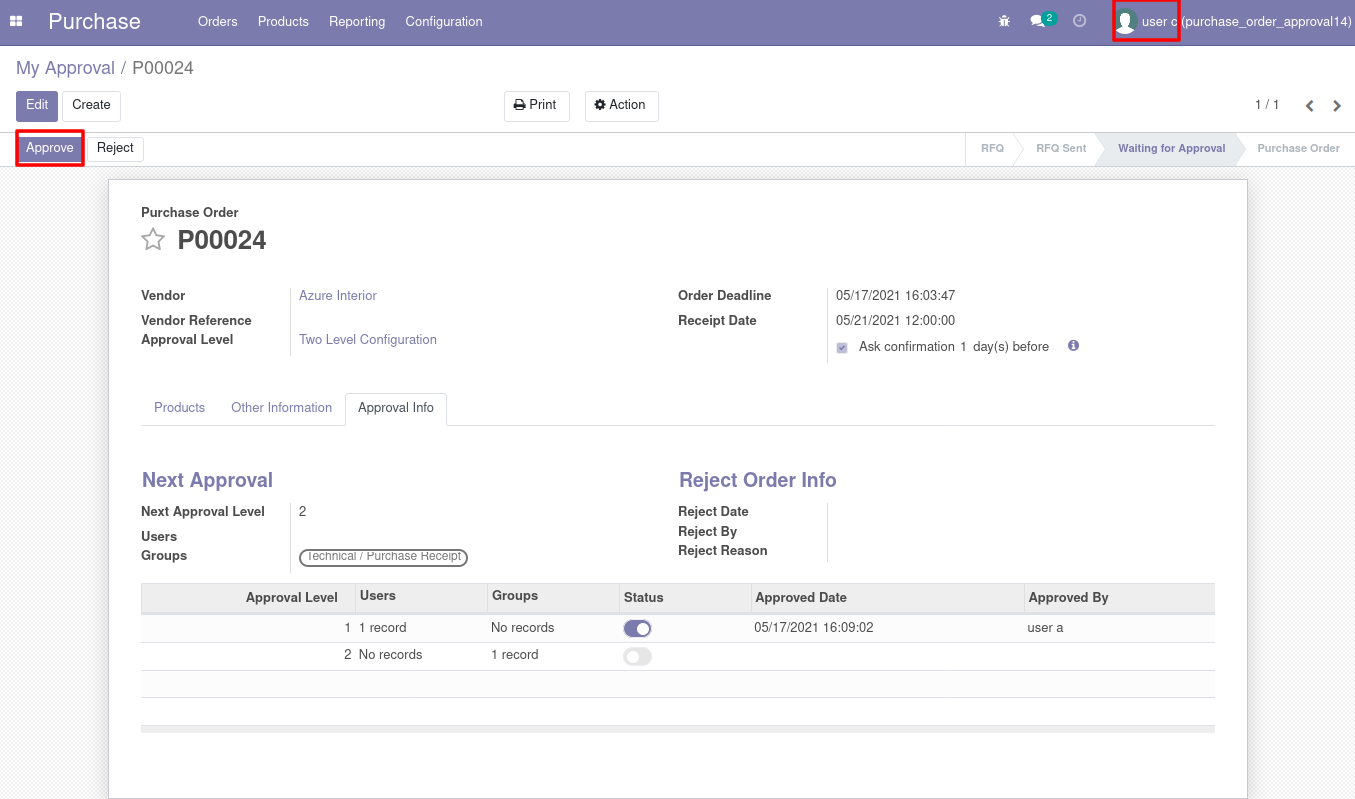Open the Azure Interior vendor link
This screenshot has width=1355, height=799.
(338, 296)
